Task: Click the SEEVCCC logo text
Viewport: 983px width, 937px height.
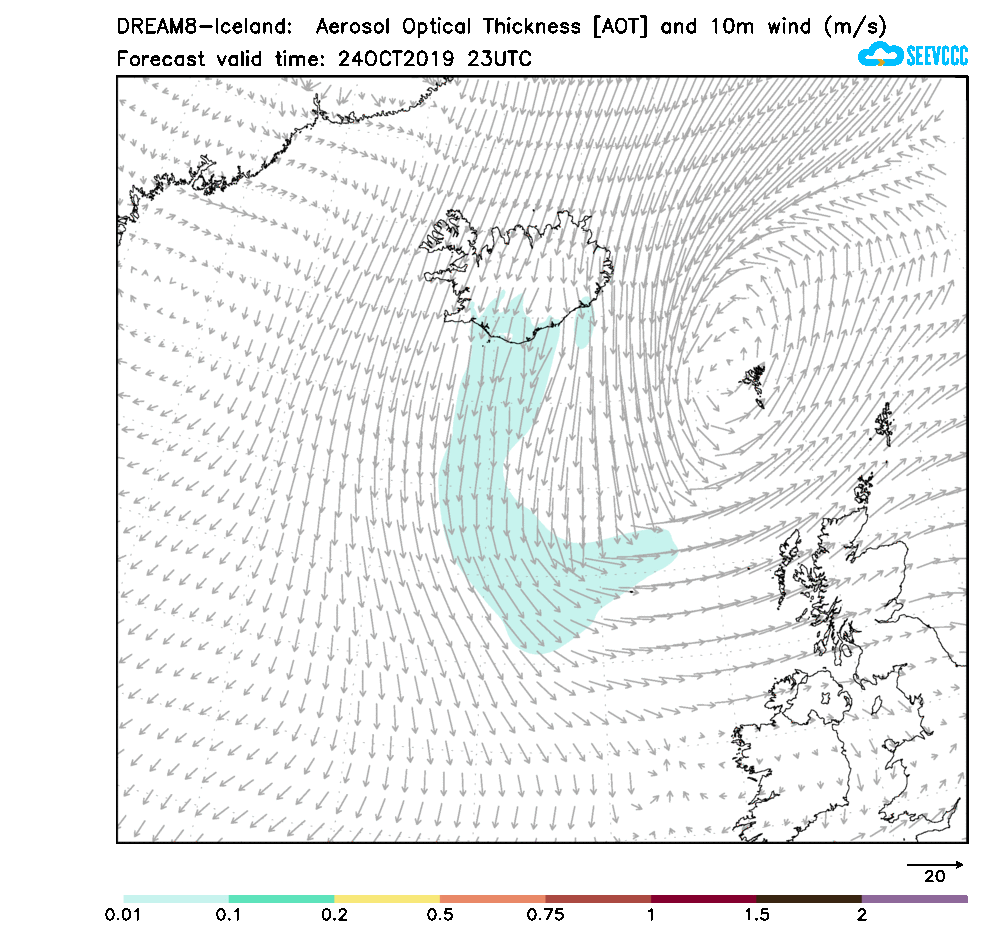Action: (x=936, y=56)
